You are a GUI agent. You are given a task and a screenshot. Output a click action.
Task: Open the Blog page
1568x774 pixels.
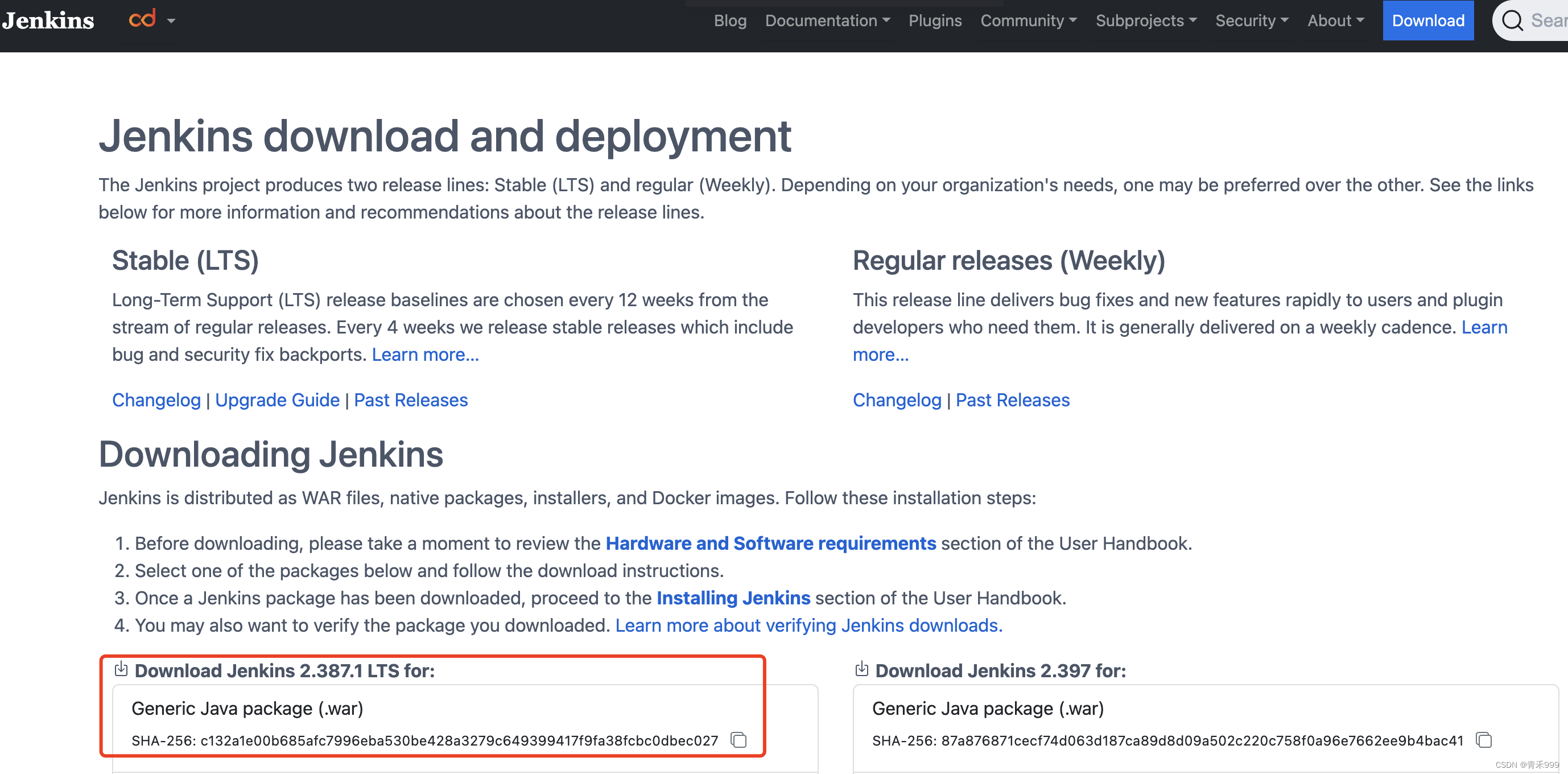coord(730,20)
